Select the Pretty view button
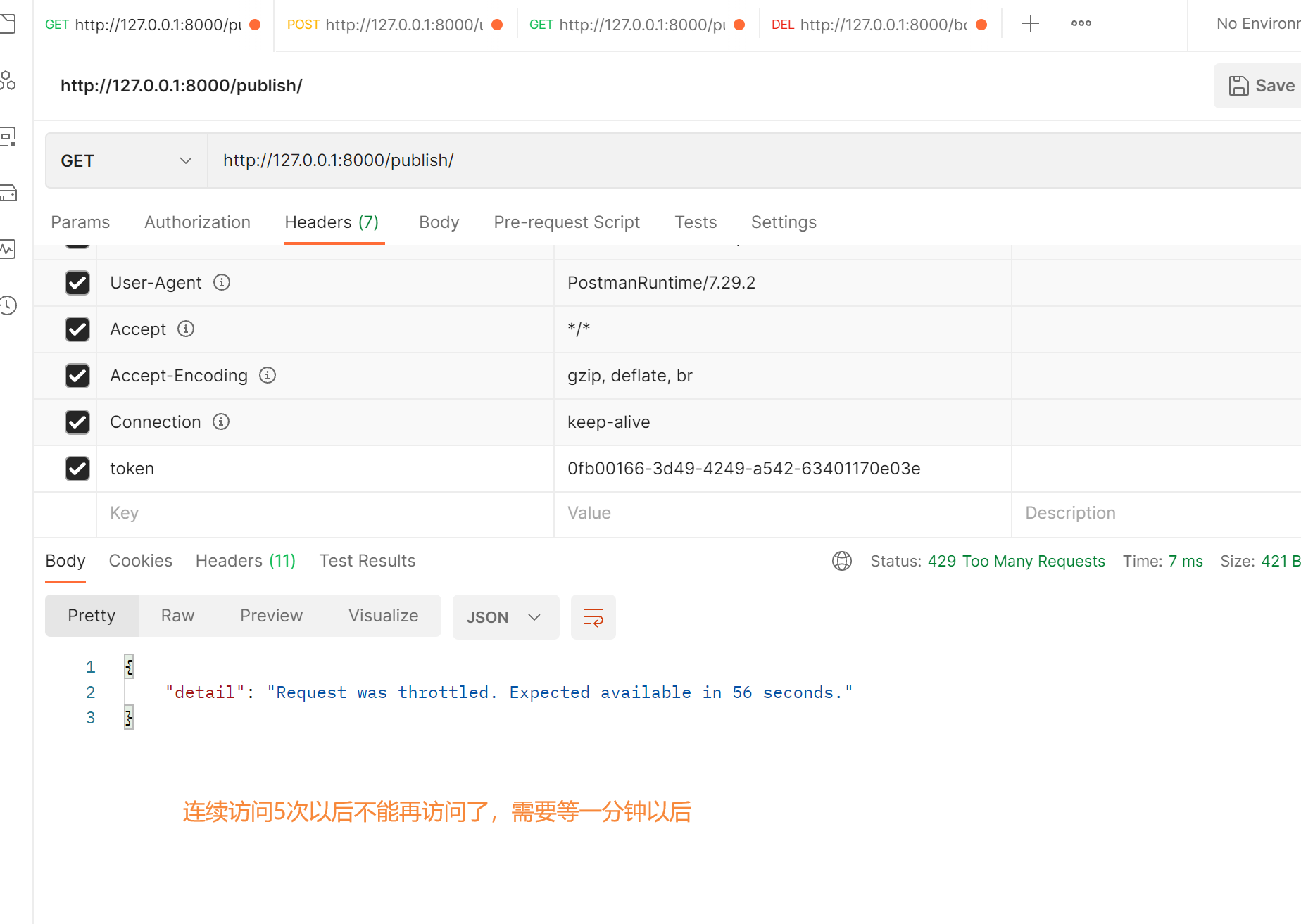 click(92, 616)
